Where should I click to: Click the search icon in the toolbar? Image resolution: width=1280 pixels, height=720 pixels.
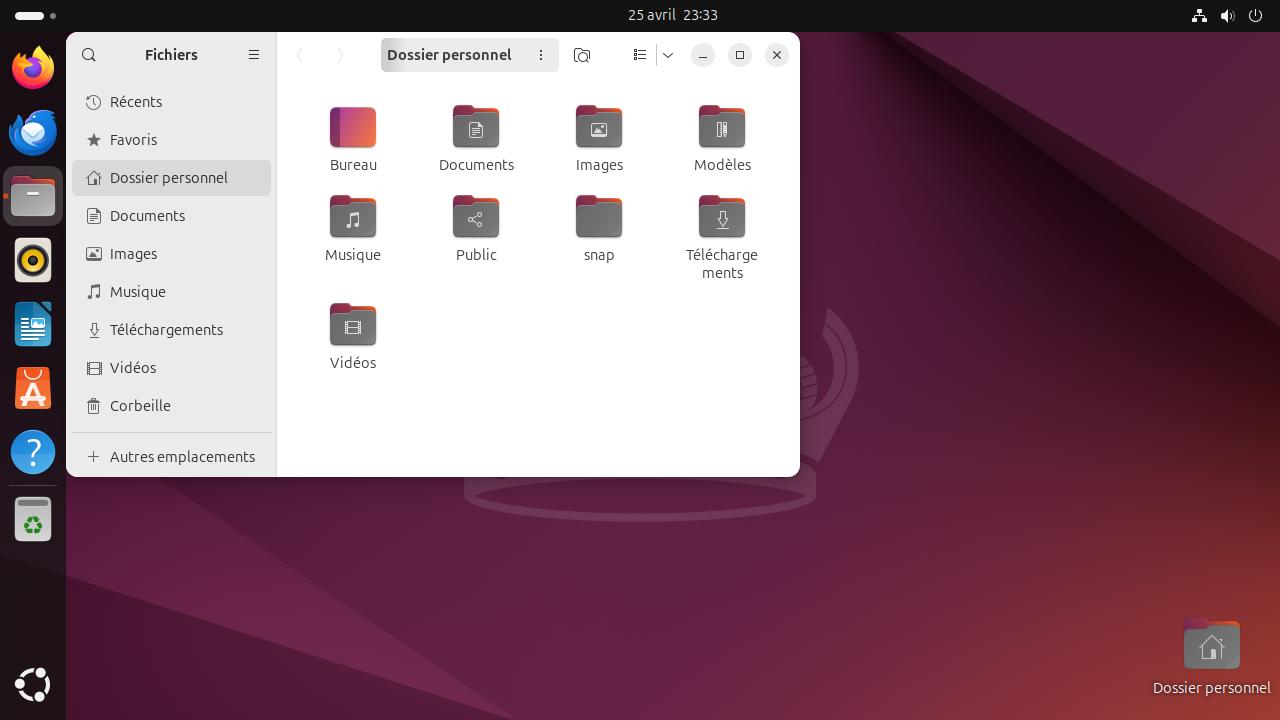pos(582,55)
